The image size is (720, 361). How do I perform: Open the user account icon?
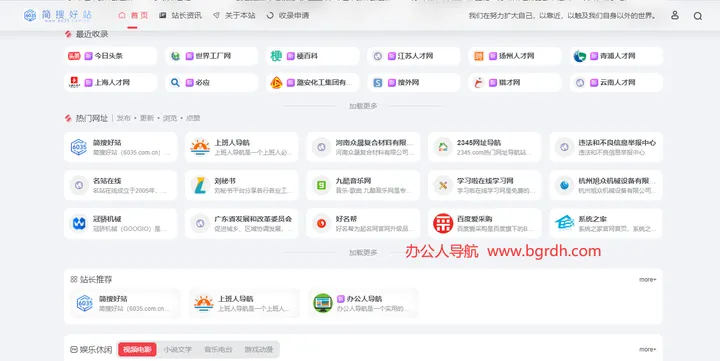675,16
